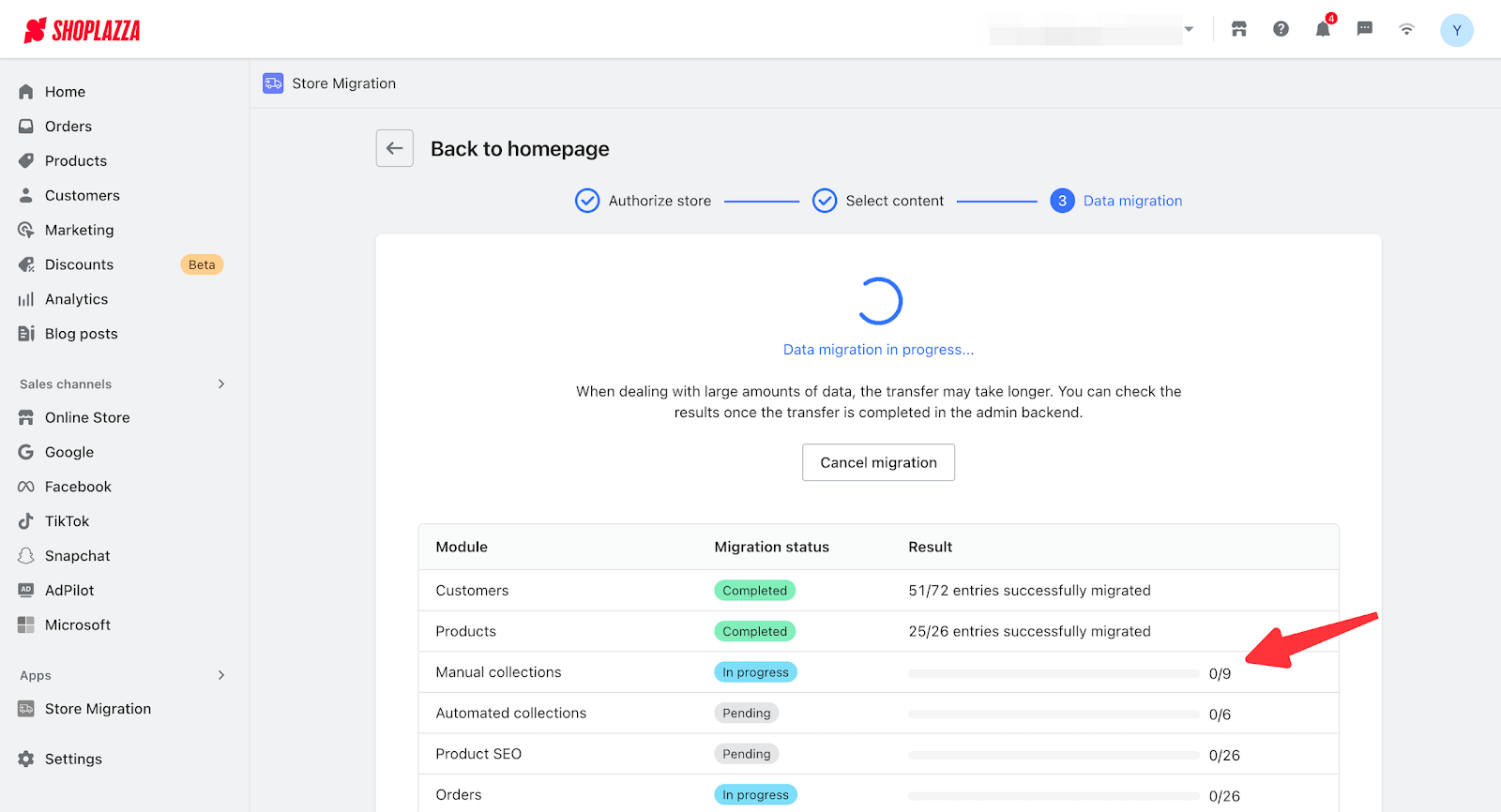This screenshot has height=812, width=1501.
Task: Go to Analytics in the sidebar
Action: pos(76,299)
